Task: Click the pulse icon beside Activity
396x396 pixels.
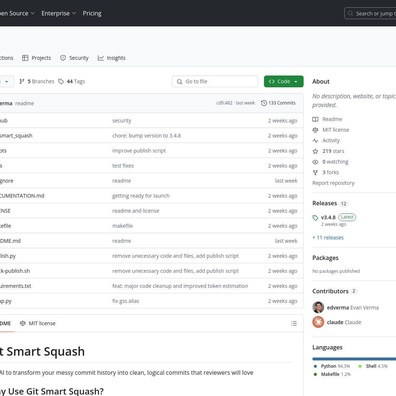Action: click(315, 140)
